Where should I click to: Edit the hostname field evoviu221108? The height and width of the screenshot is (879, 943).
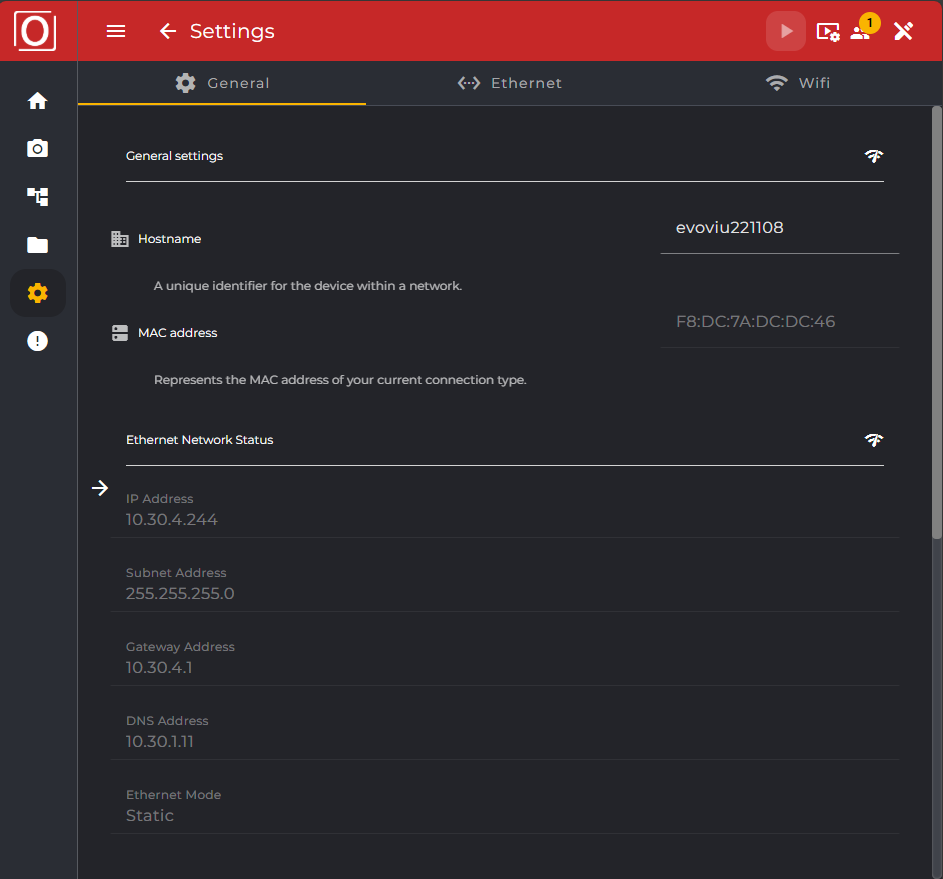coord(779,227)
